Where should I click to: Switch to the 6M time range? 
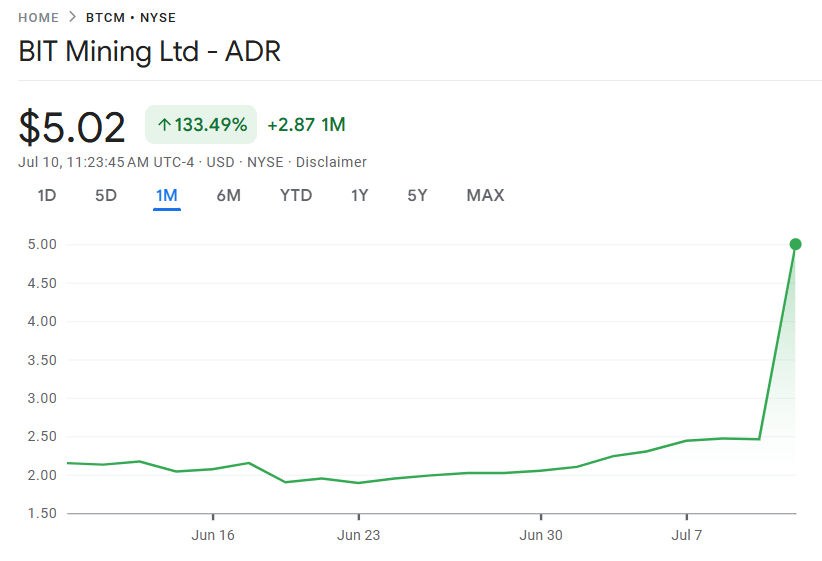[229, 196]
